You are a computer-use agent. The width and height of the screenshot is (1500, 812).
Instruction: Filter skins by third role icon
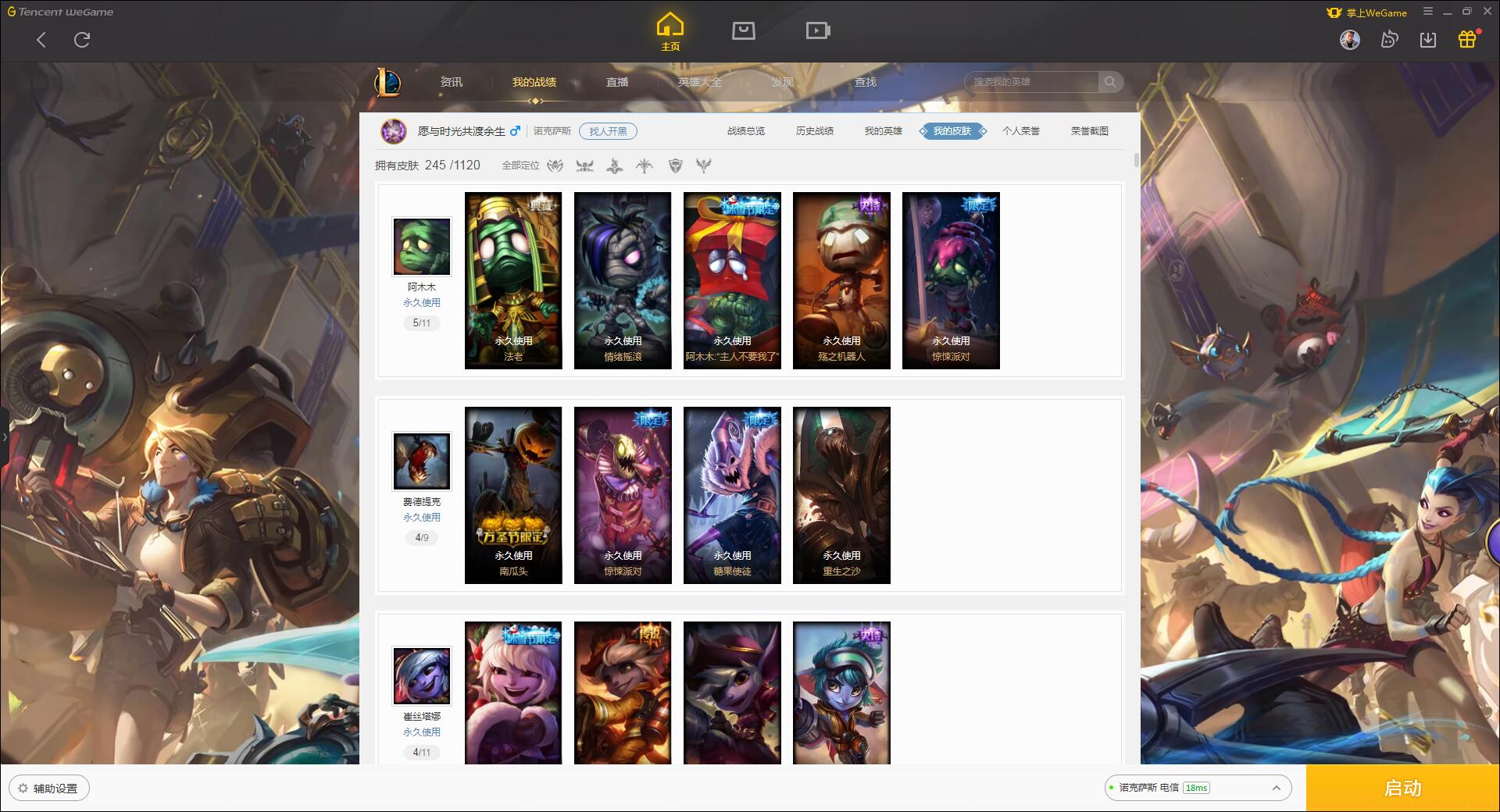615,166
